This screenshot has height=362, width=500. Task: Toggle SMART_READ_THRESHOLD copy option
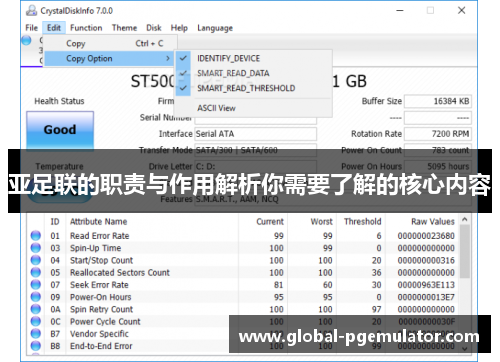click(x=253, y=88)
